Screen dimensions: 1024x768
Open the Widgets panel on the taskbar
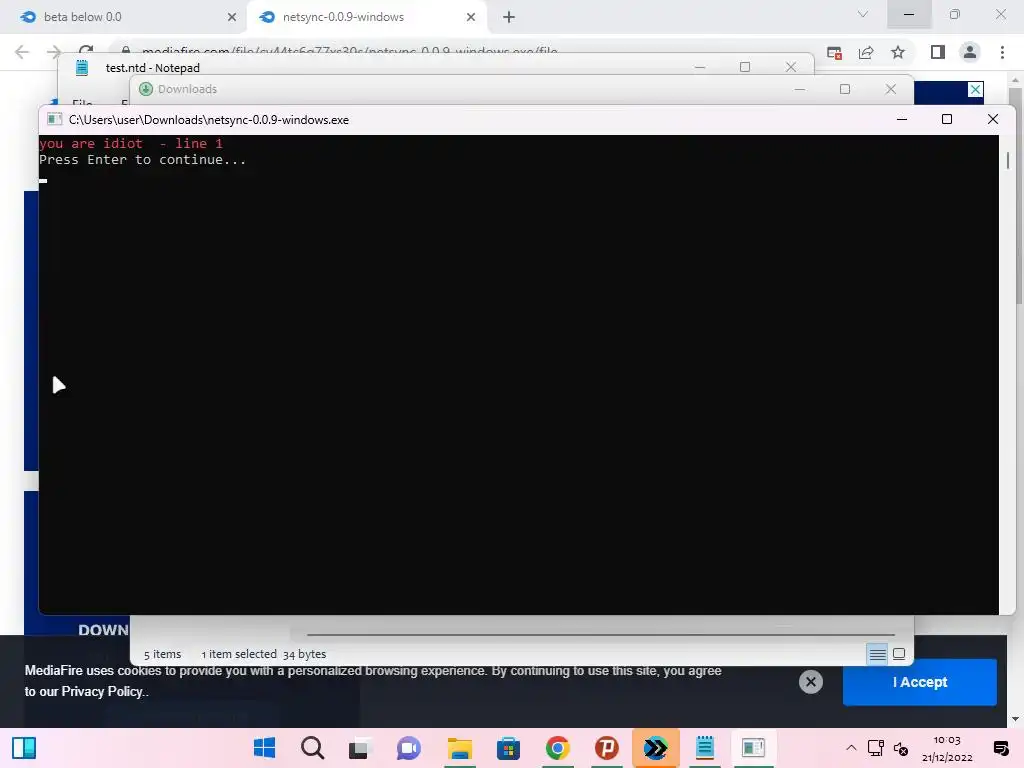click(x=24, y=748)
